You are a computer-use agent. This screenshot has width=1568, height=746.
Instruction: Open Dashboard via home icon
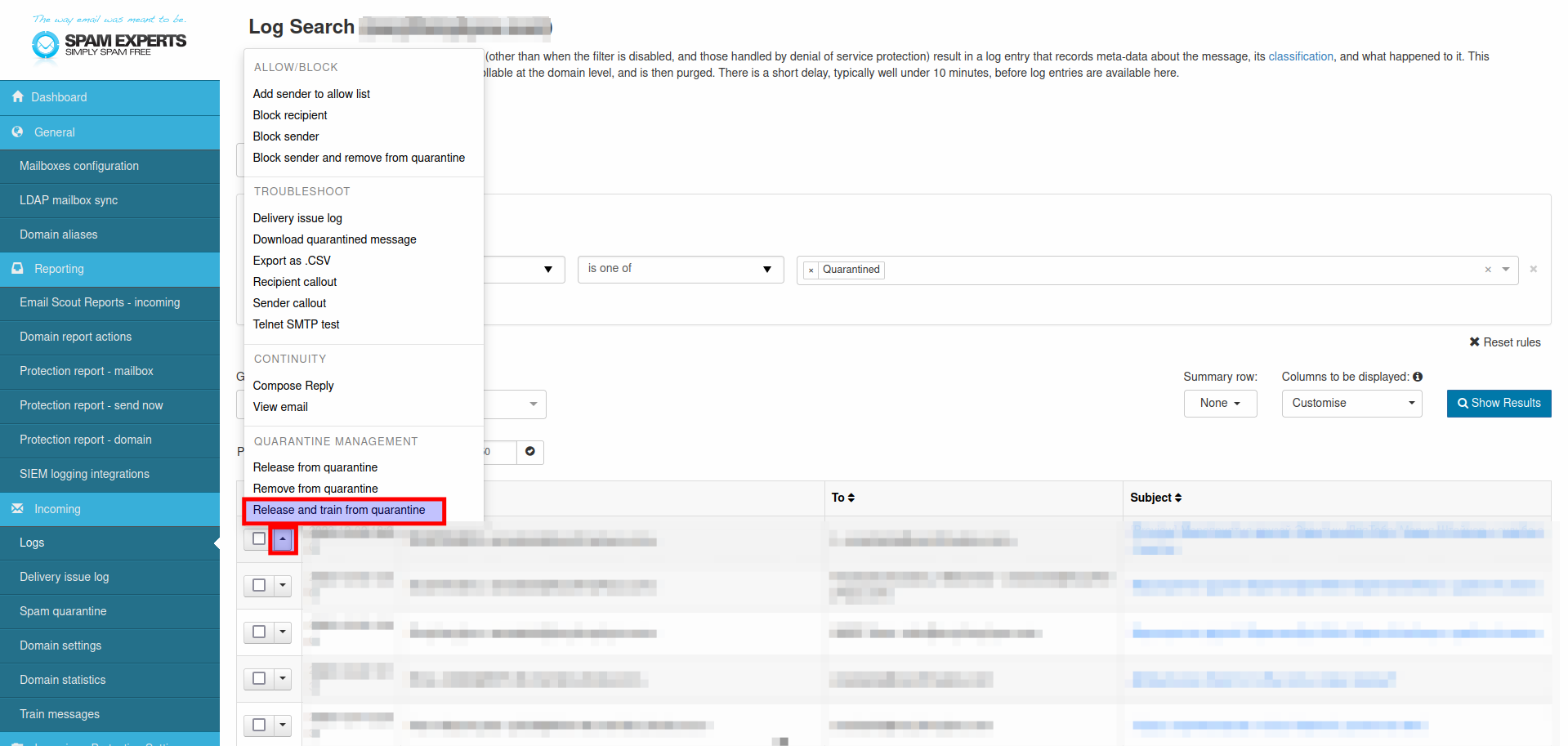point(18,96)
